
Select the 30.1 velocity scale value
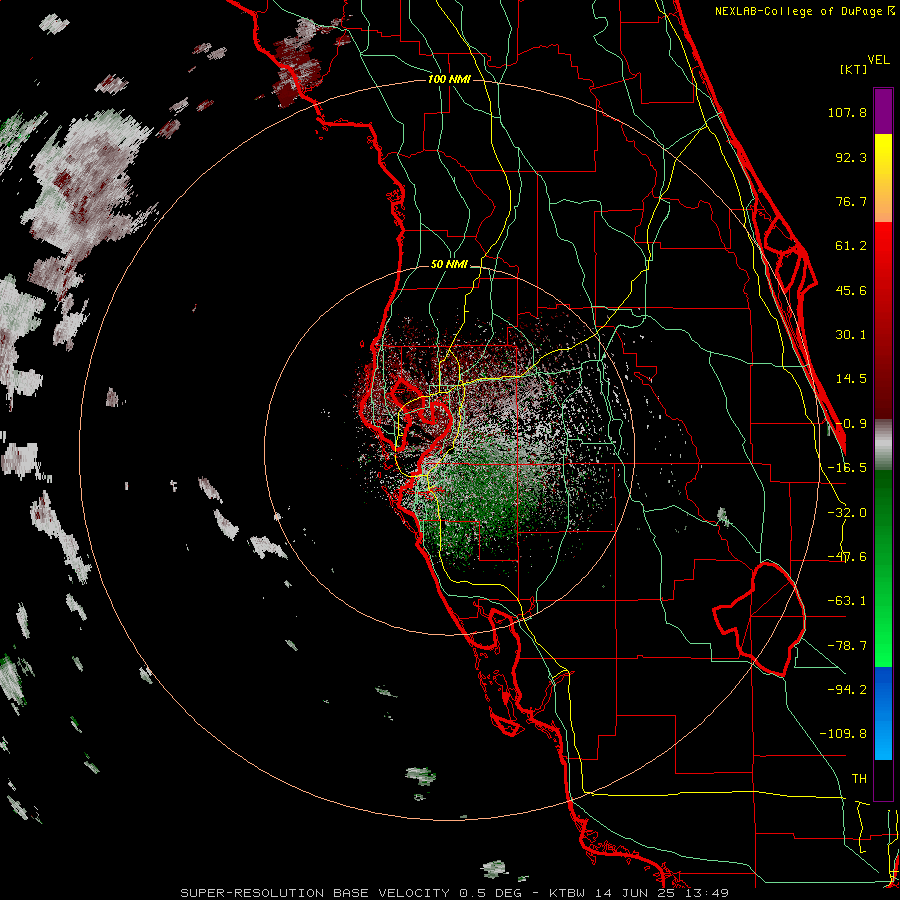pyautogui.click(x=851, y=335)
